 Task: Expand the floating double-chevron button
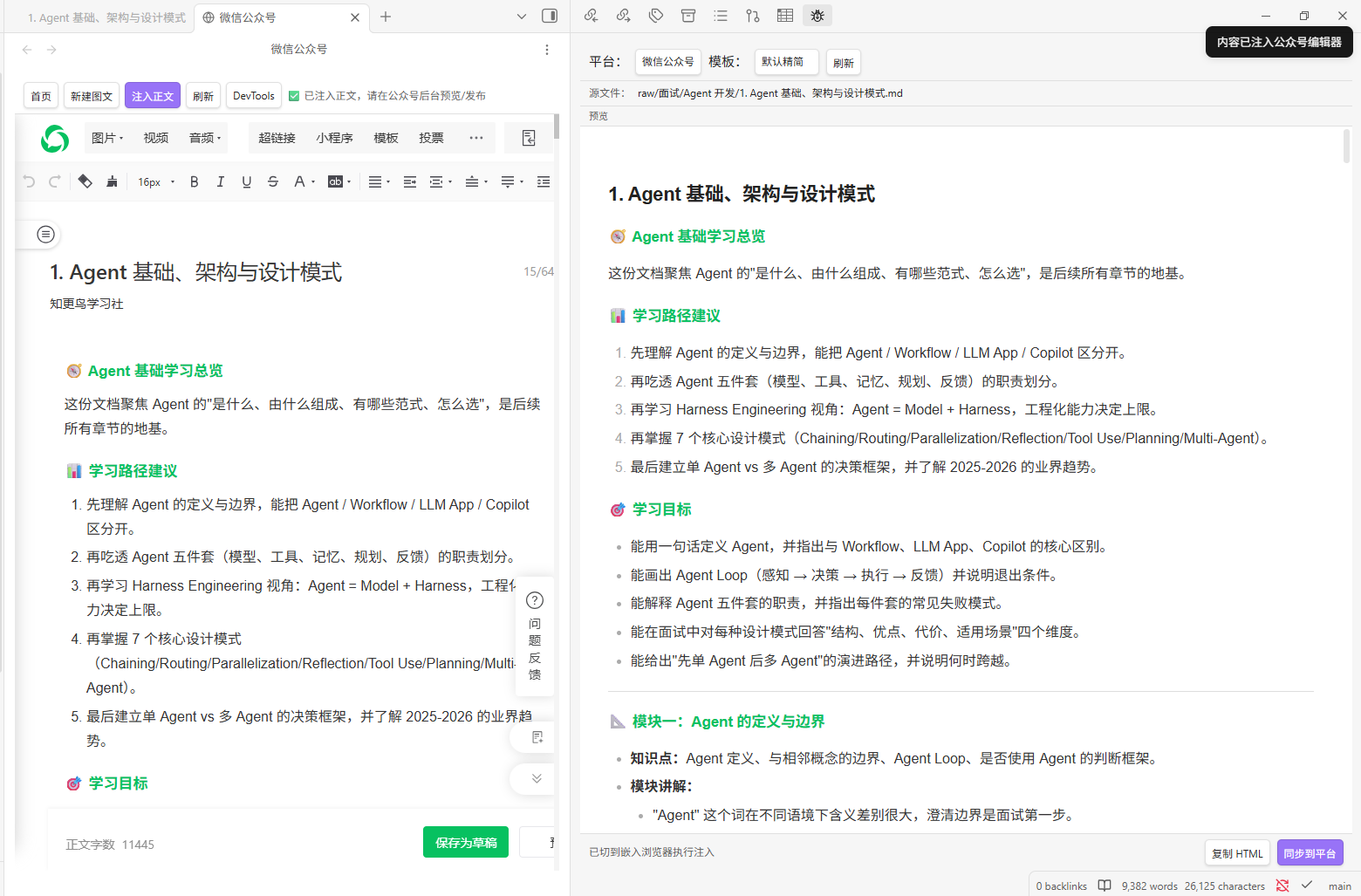(x=537, y=778)
